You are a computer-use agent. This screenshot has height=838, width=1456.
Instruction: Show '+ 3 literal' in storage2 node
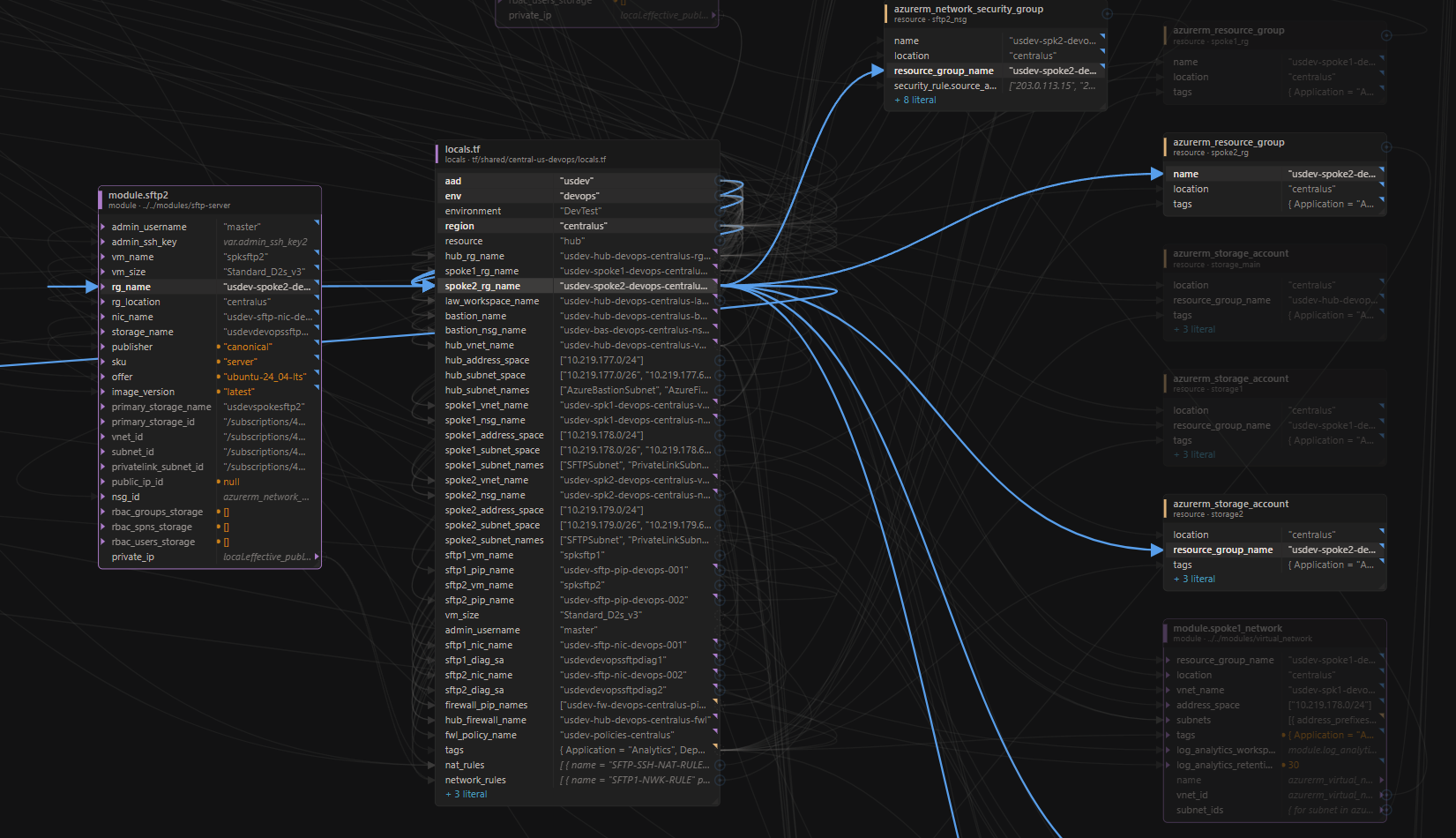1194,579
